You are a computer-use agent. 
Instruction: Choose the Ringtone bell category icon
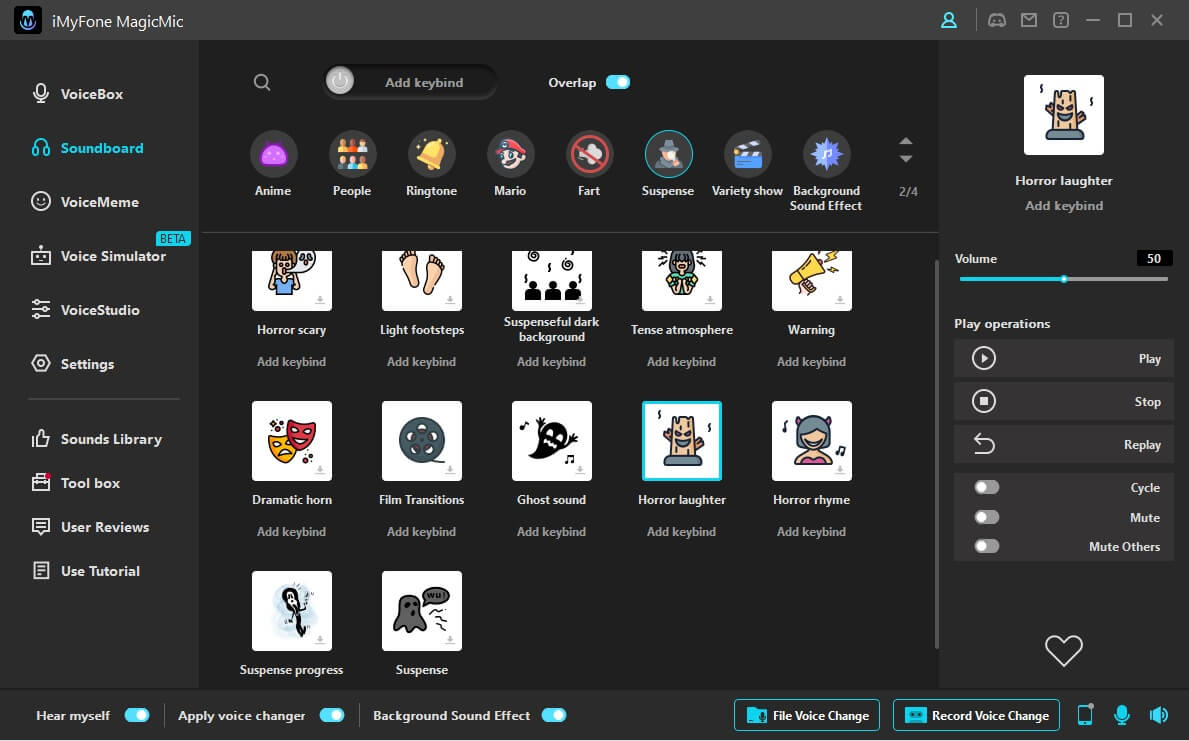point(431,154)
